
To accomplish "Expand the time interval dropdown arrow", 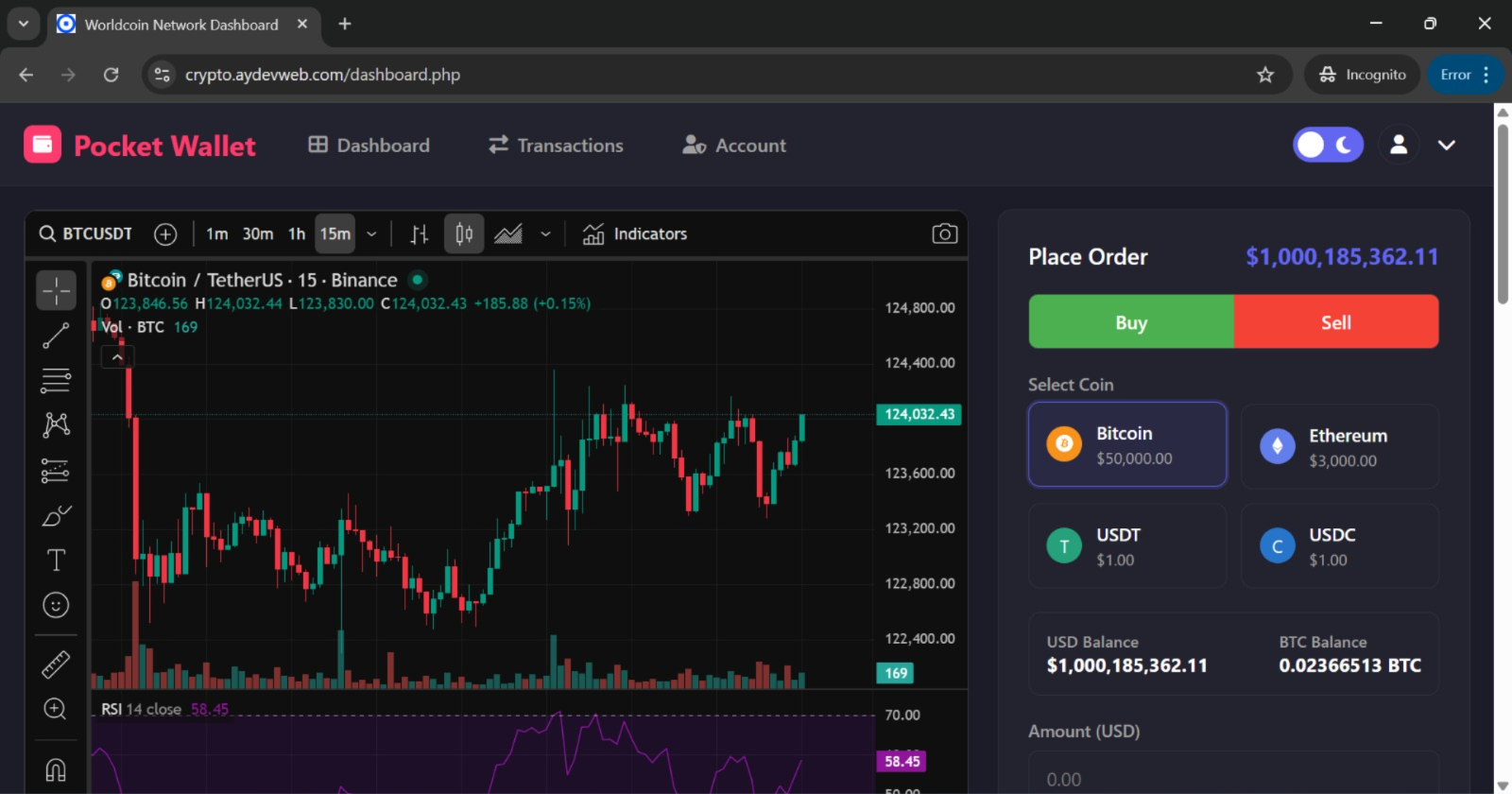I will [371, 233].
